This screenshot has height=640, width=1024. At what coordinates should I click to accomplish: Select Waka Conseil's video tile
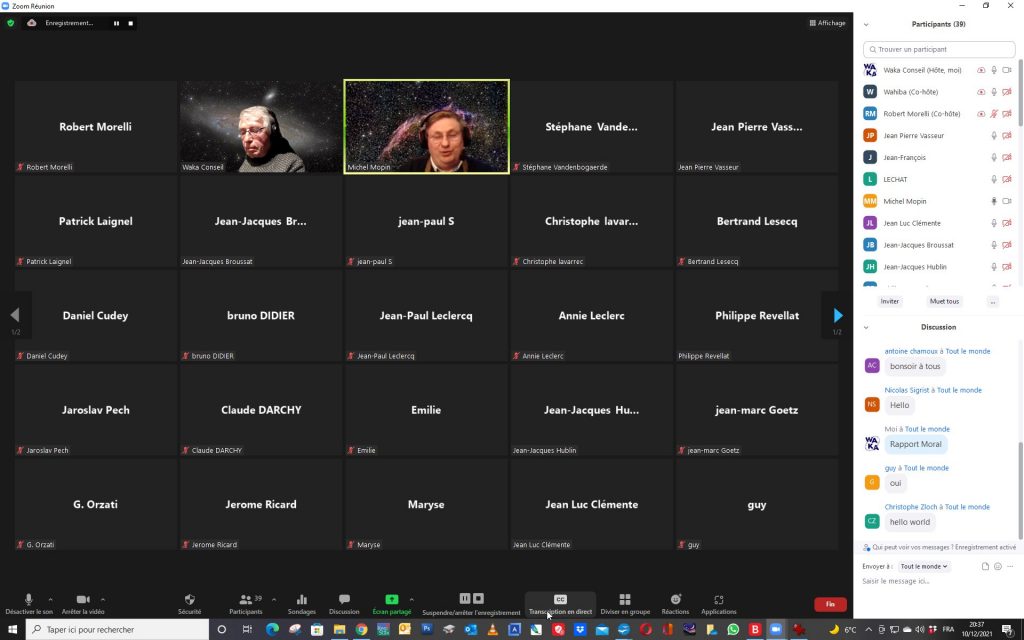pyautogui.click(x=261, y=127)
